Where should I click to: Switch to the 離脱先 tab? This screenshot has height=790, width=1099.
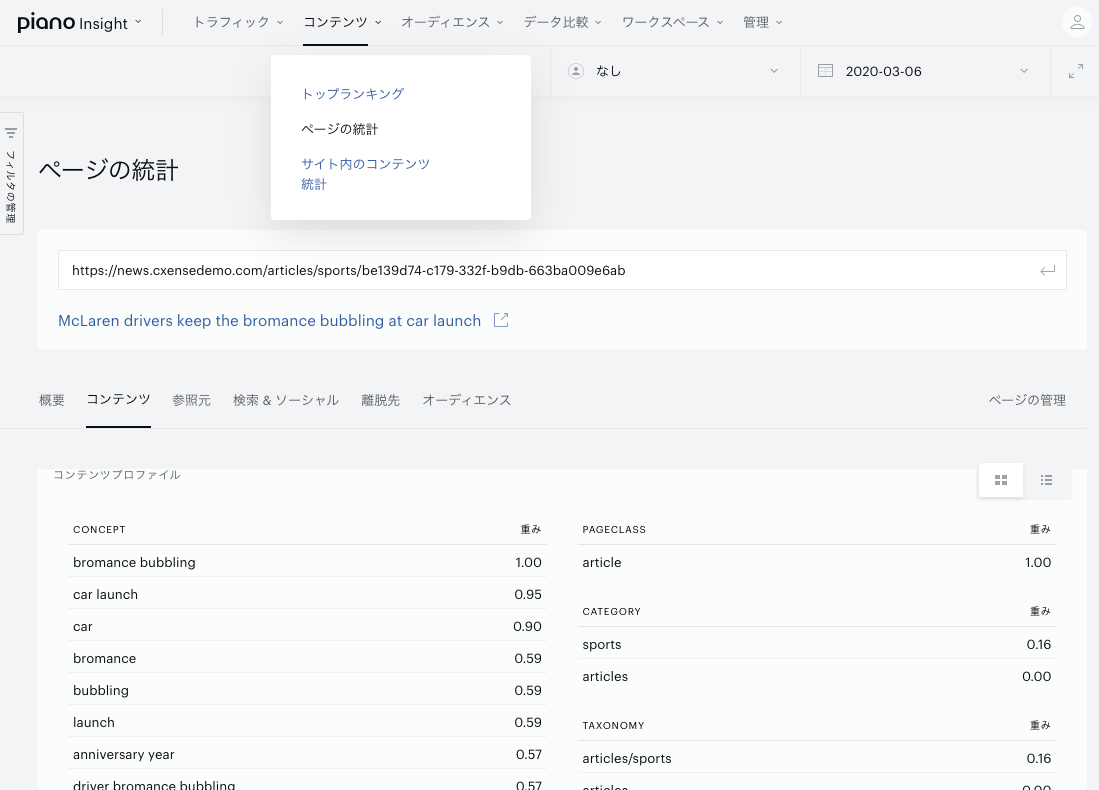pyautogui.click(x=381, y=400)
